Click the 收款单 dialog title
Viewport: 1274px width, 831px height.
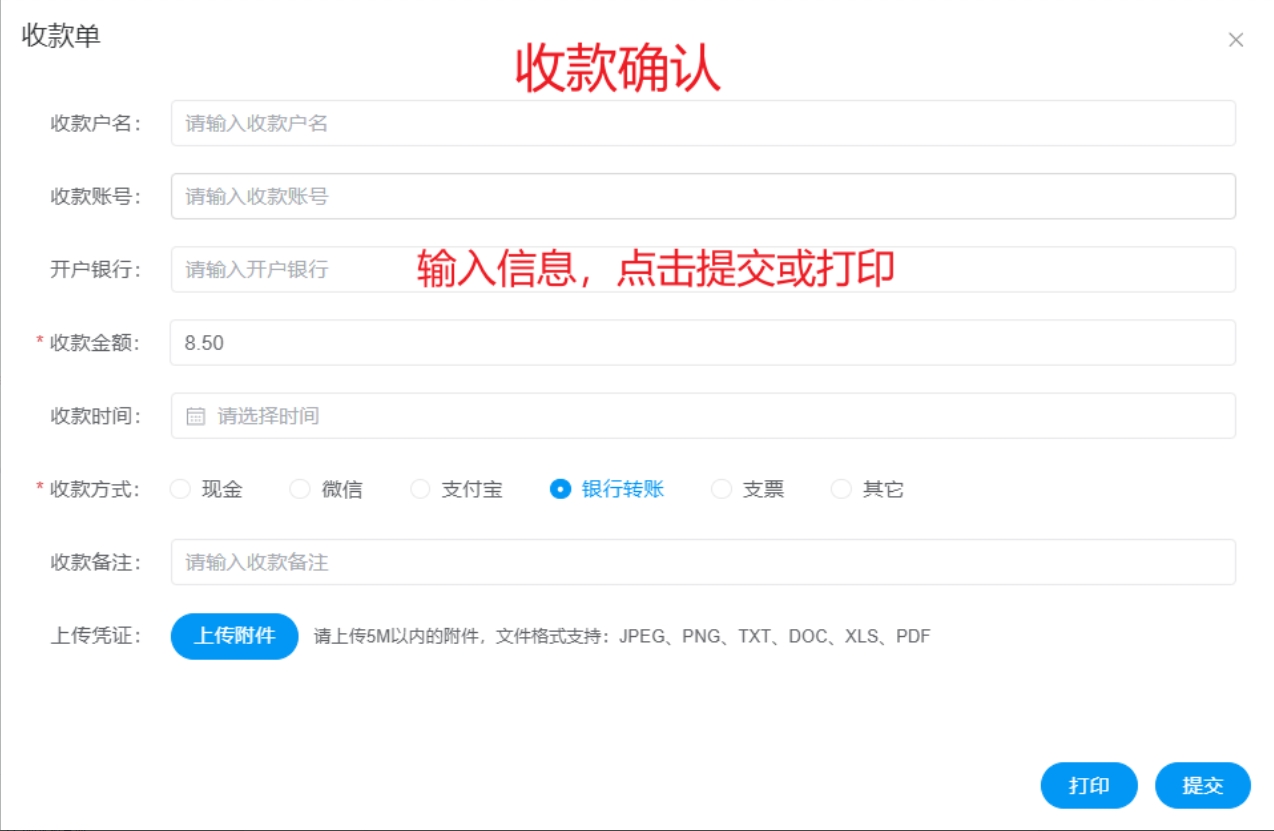coord(61,36)
